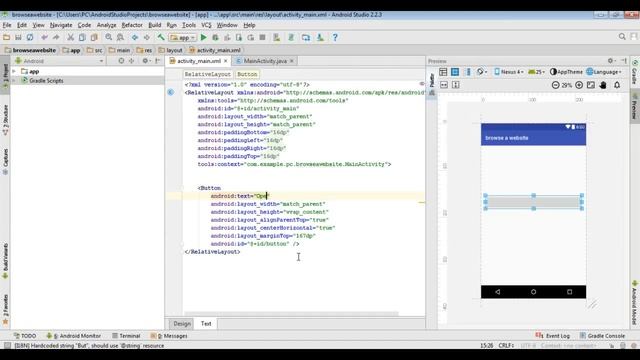Click the Cut scissors icon
Screen dimensions: 640x360
tap(70, 38)
